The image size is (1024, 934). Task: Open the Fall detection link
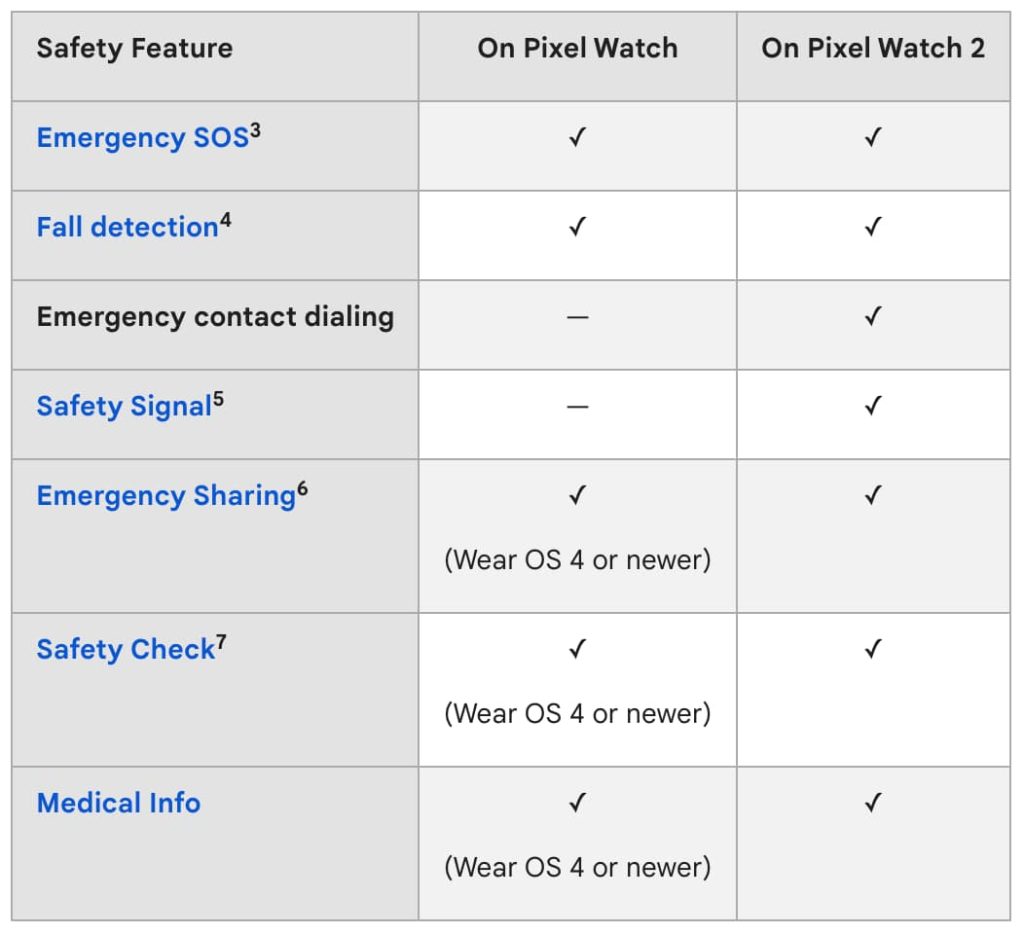point(127,227)
